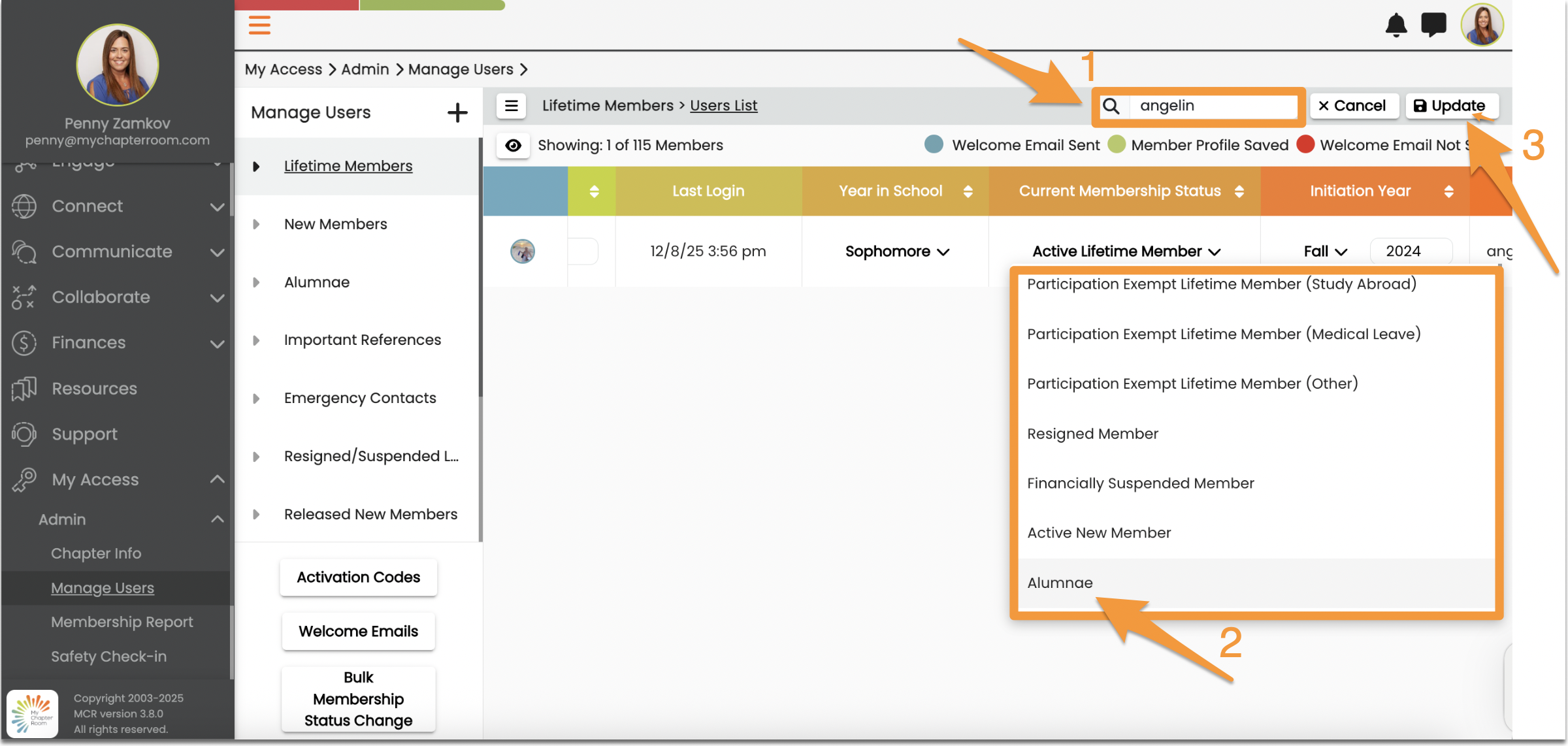Click the profile avatar in top right
Image resolution: width=1568 pixels, height=746 pixels.
pyautogui.click(x=1482, y=25)
